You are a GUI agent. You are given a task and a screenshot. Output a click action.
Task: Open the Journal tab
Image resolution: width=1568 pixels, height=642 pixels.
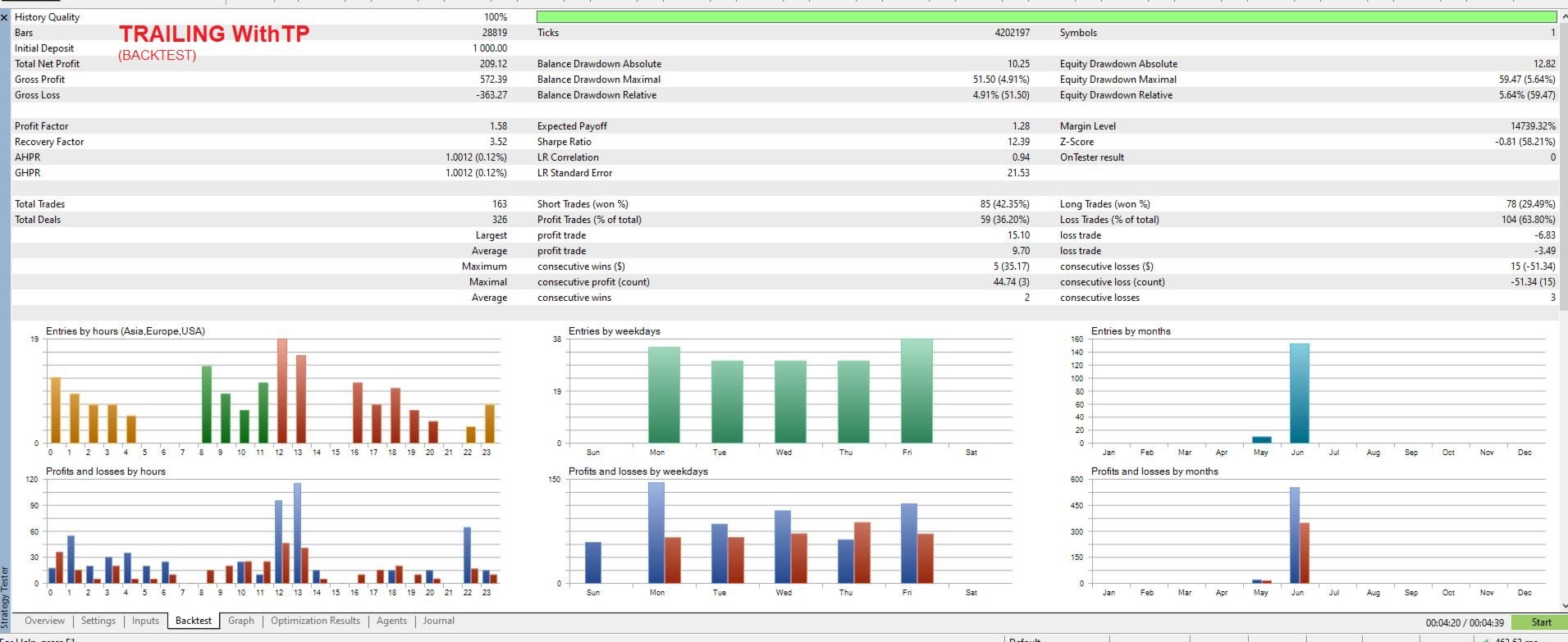click(438, 621)
